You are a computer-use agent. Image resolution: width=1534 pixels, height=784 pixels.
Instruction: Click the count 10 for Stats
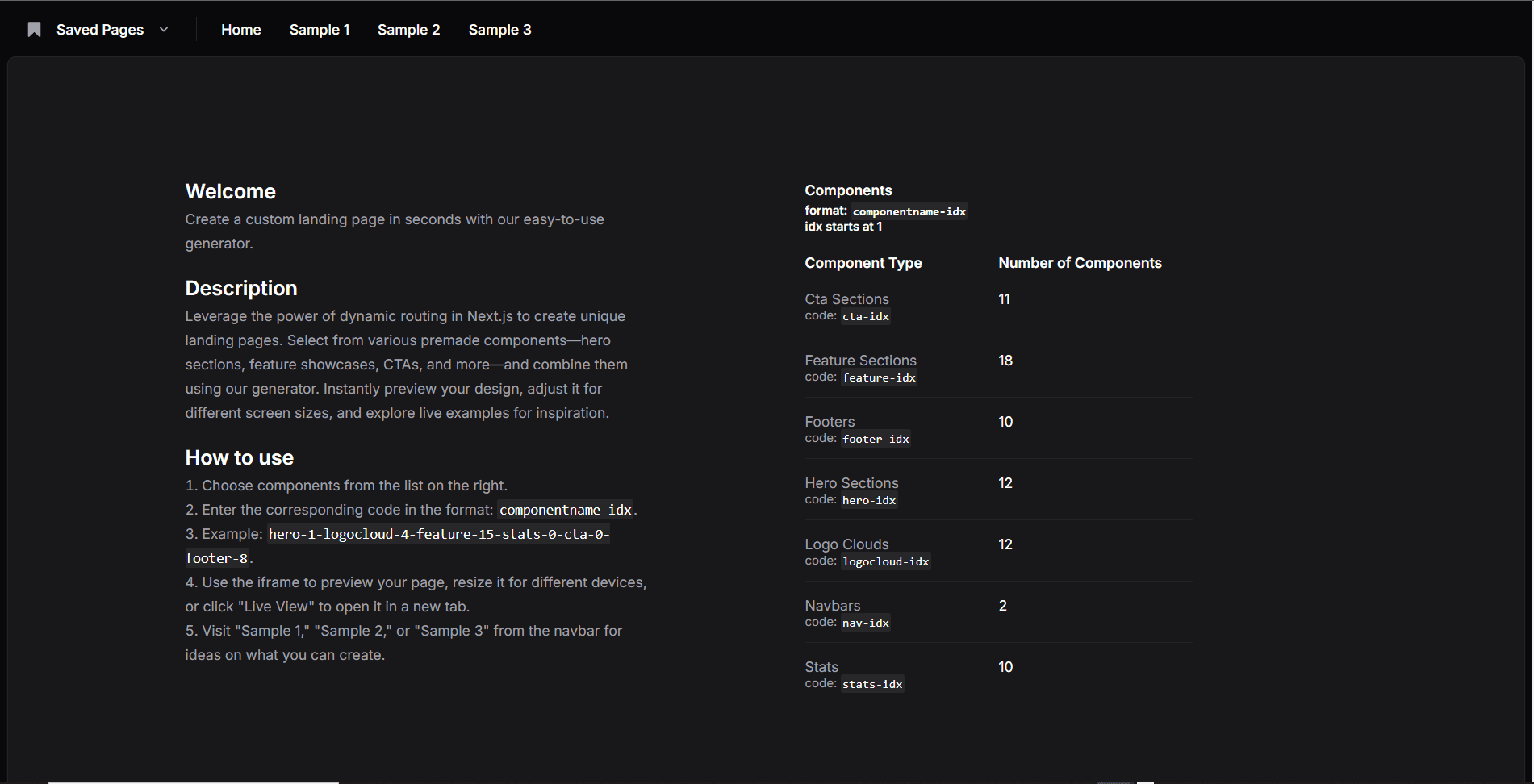point(1005,667)
